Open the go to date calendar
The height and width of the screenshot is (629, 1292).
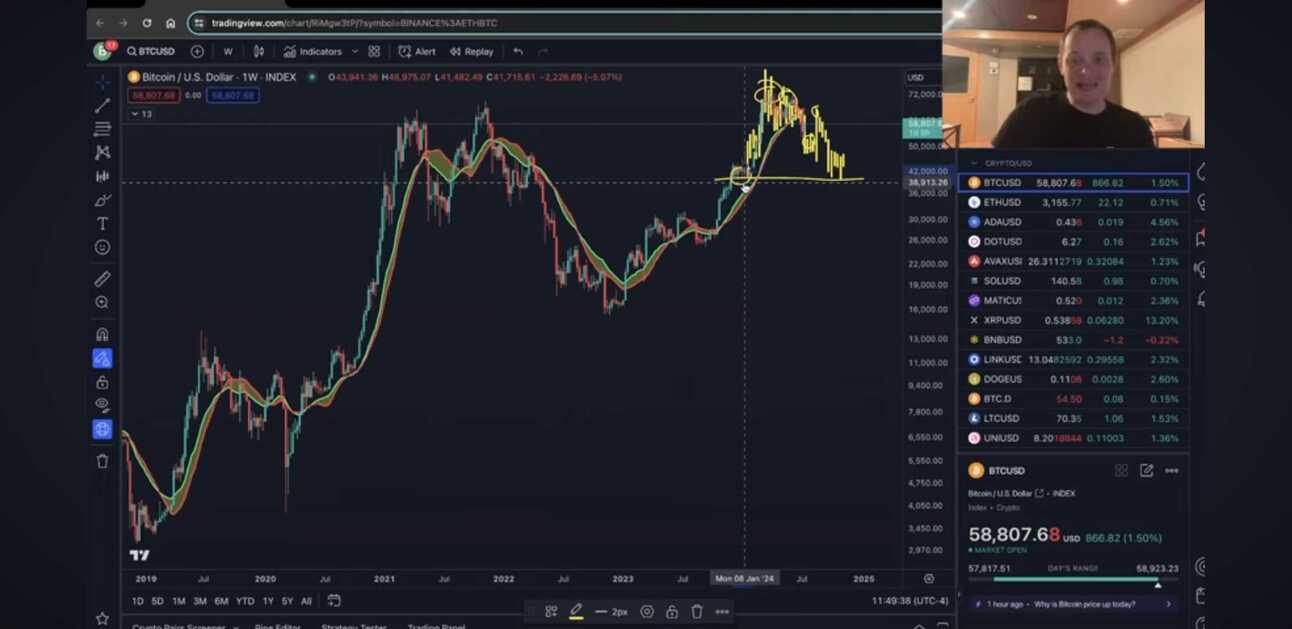pyautogui.click(x=334, y=601)
